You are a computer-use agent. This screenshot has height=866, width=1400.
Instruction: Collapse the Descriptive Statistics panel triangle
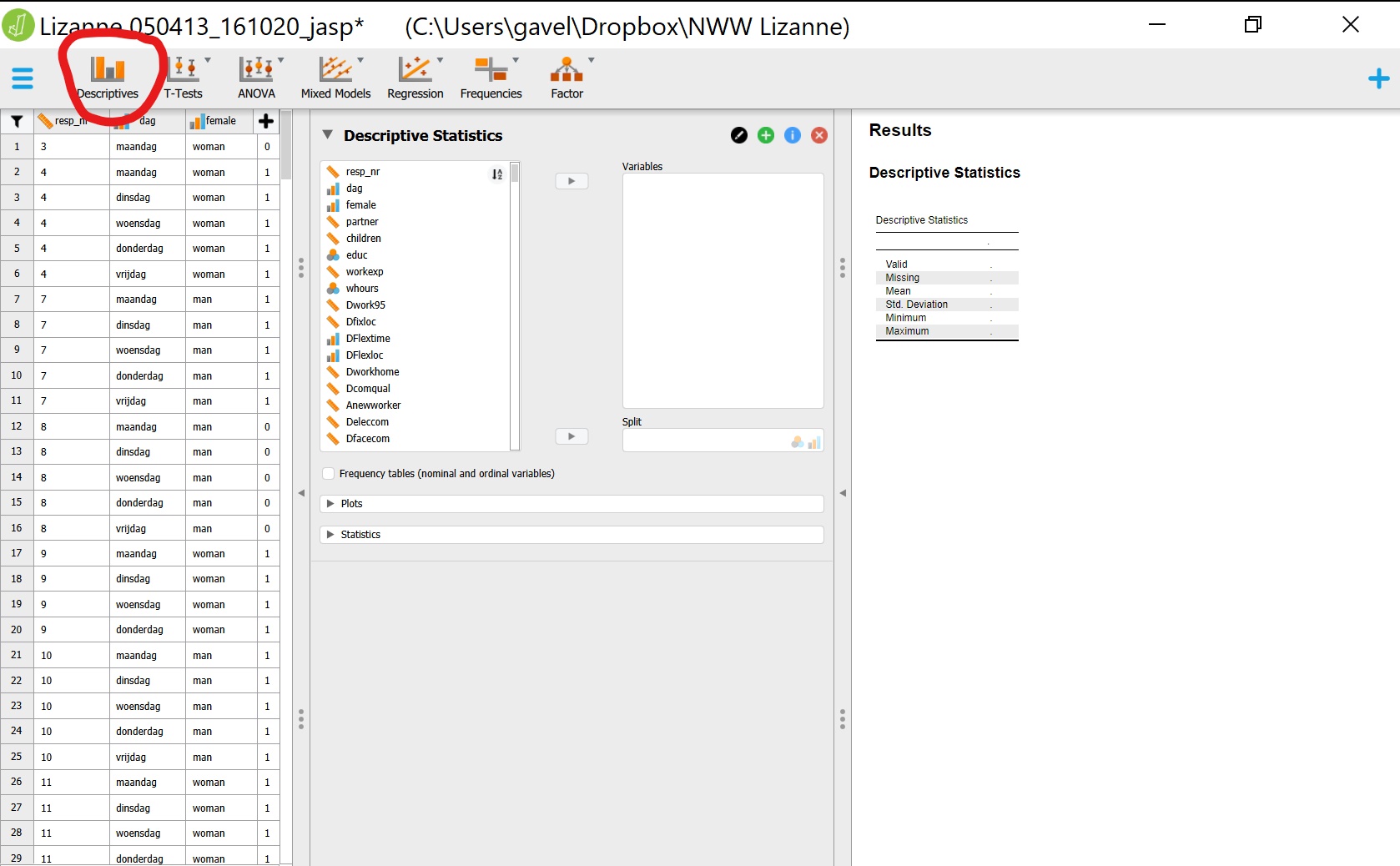[327, 134]
